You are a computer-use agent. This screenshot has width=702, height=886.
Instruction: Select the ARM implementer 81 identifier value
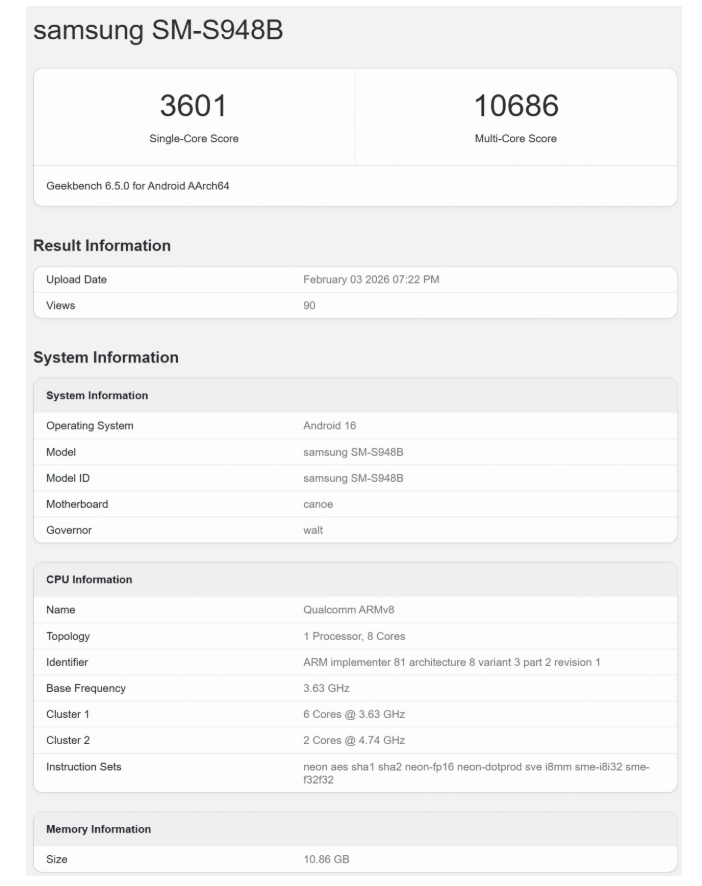pos(452,662)
